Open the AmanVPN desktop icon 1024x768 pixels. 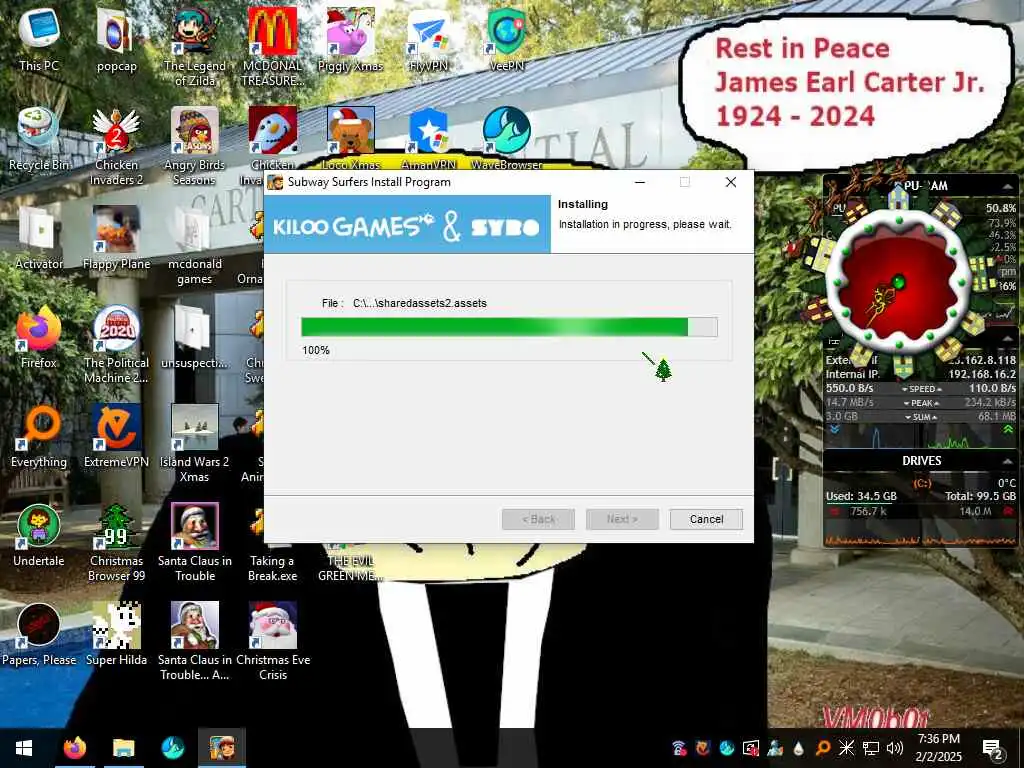pos(428,137)
